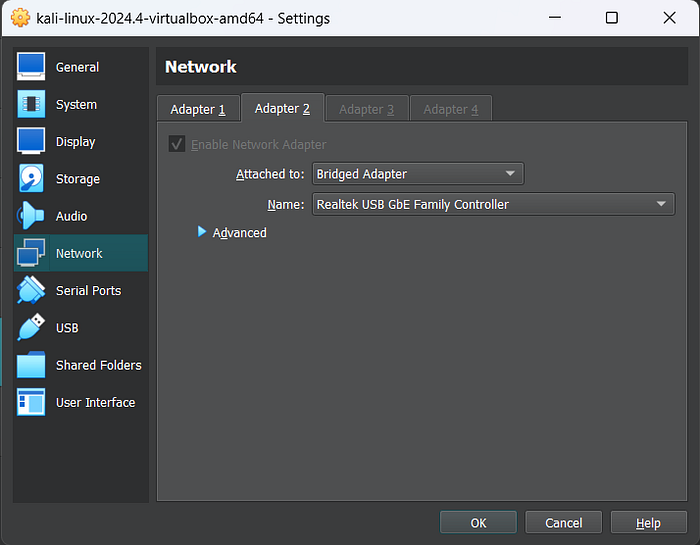The image size is (700, 545).
Task: Open System settings category
Action: 81,104
